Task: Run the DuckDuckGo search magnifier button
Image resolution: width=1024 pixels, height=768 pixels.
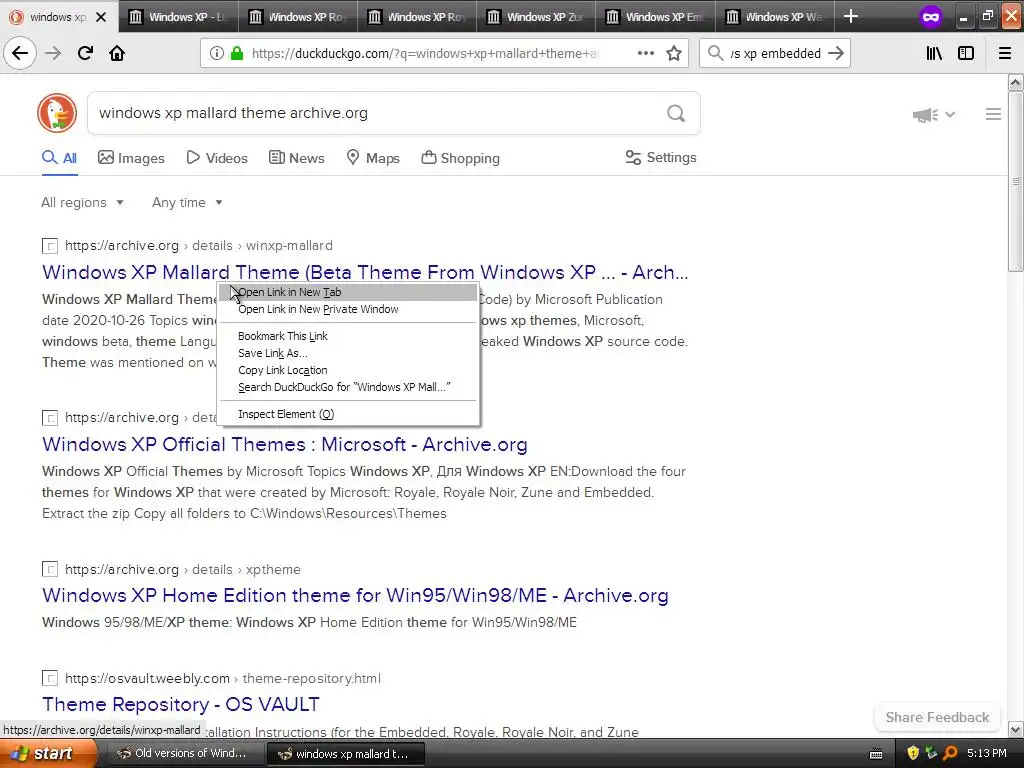Action: (676, 113)
